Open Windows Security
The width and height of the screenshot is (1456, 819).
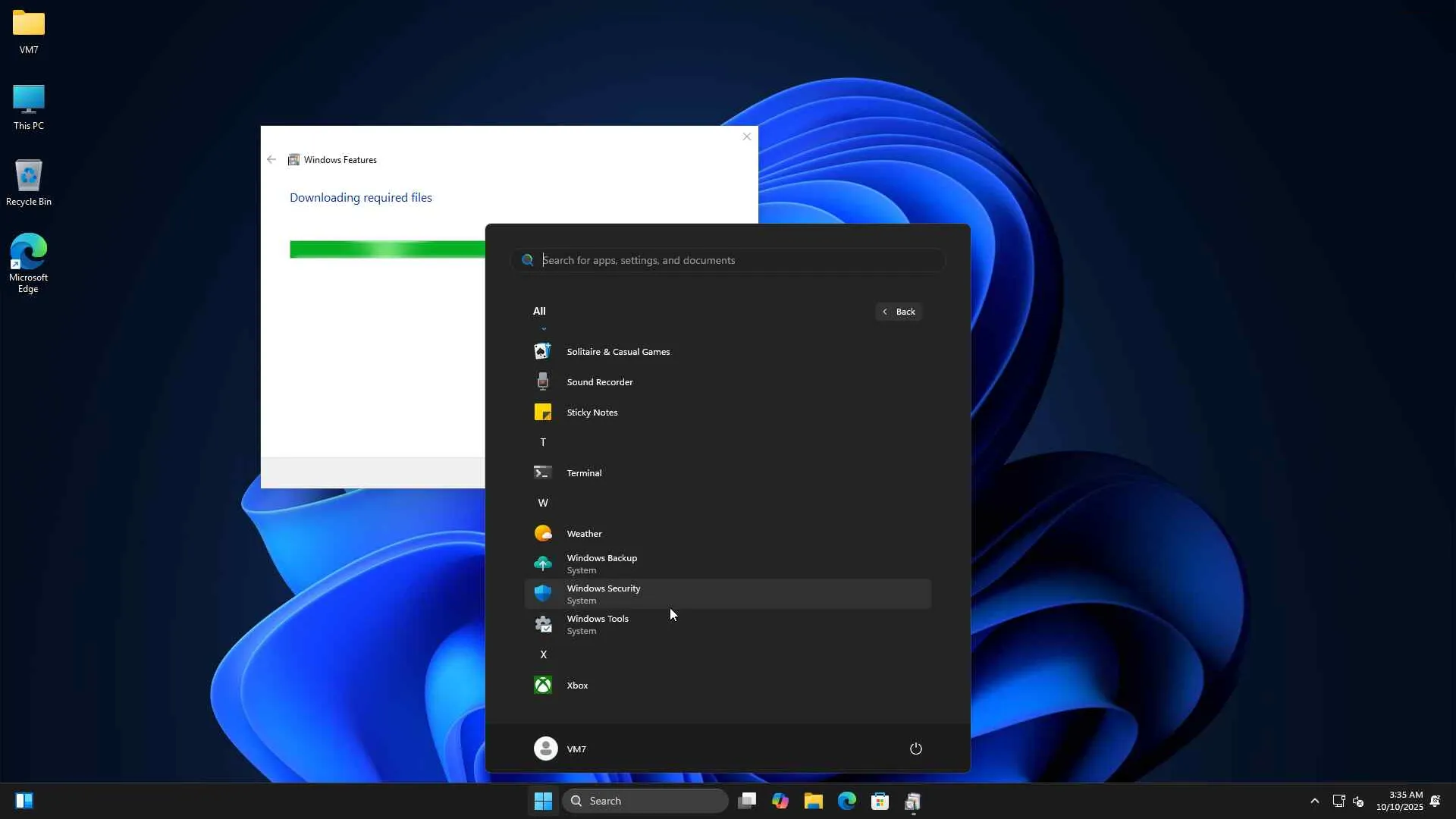coord(603,595)
